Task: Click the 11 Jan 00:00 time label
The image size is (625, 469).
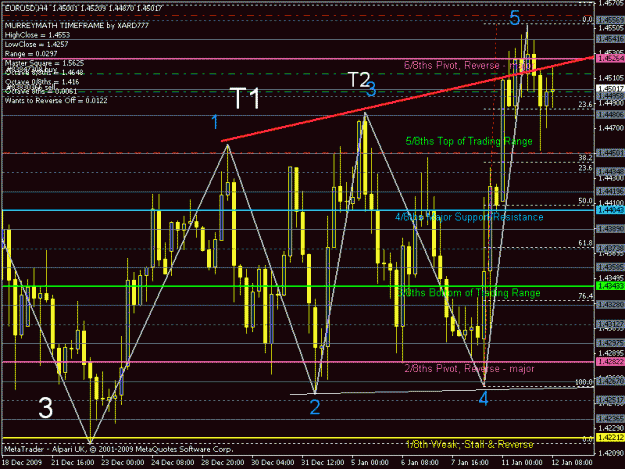Action: tap(521, 463)
